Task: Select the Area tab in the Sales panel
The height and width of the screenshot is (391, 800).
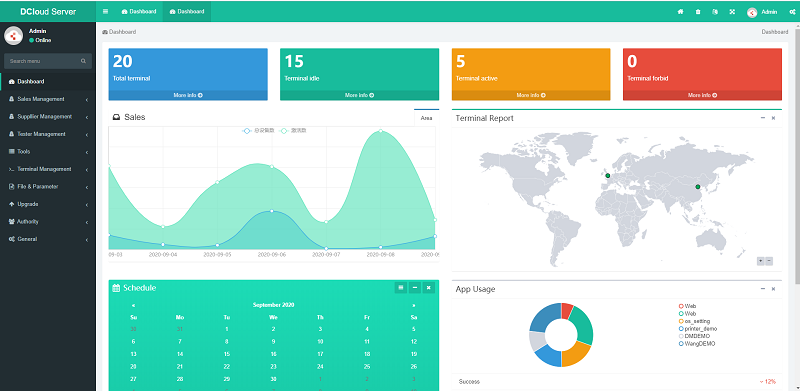Action: point(427,118)
